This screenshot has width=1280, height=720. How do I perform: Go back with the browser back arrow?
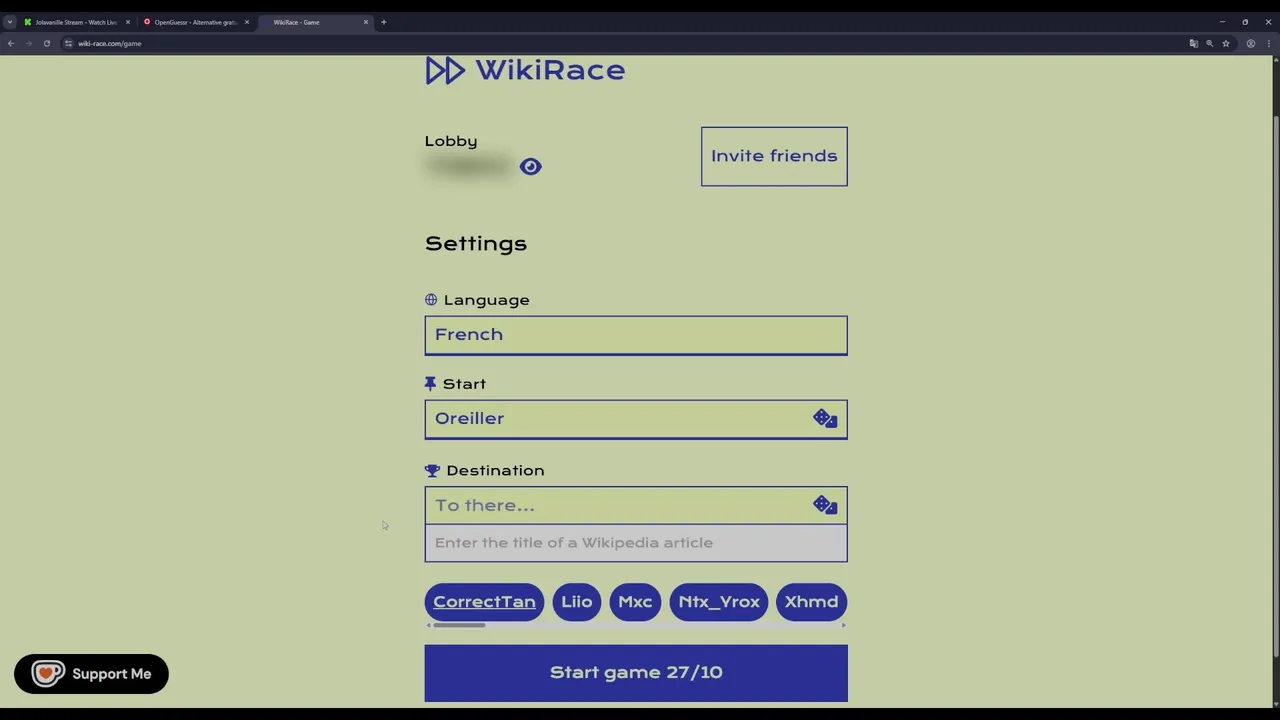(x=11, y=44)
